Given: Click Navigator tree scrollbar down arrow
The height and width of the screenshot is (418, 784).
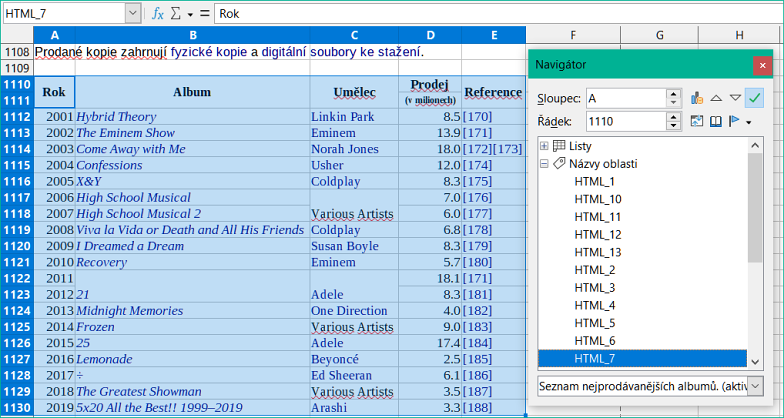Looking at the screenshot, I should 755,362.
